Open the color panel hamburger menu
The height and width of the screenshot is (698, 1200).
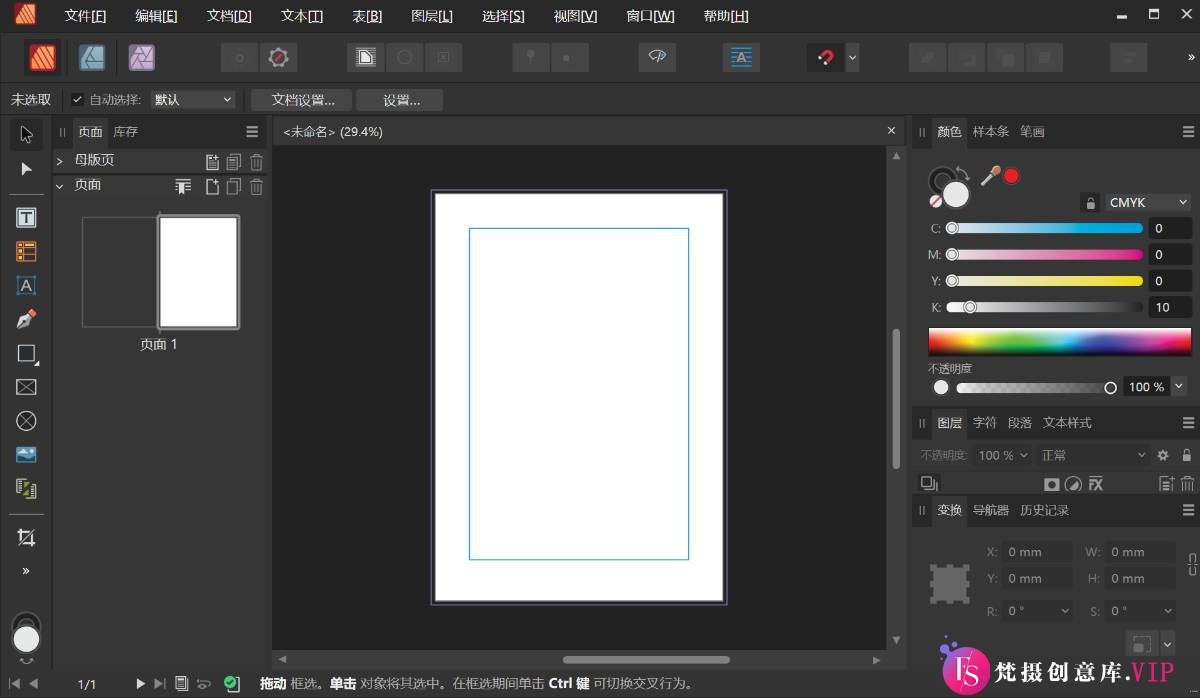click(1188, 132)
